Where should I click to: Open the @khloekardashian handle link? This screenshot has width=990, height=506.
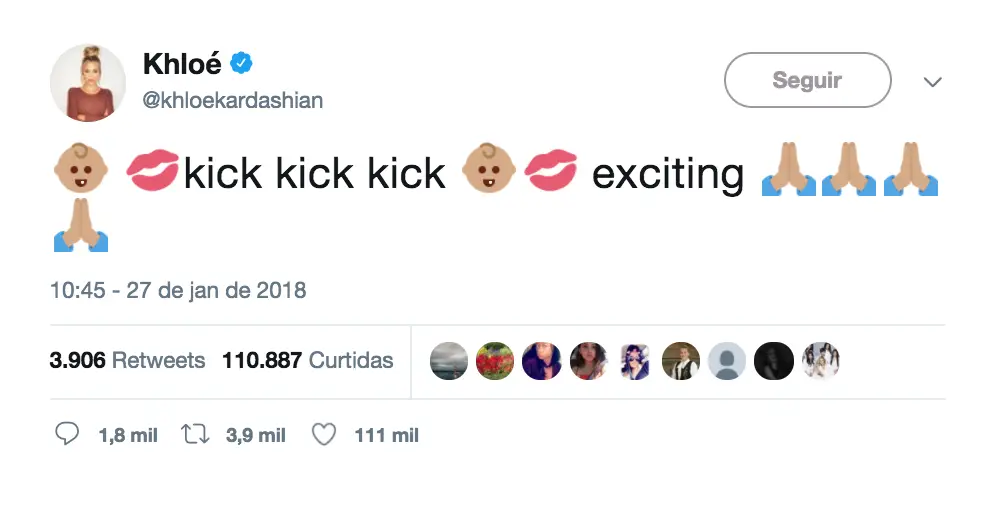pos(232,100)
